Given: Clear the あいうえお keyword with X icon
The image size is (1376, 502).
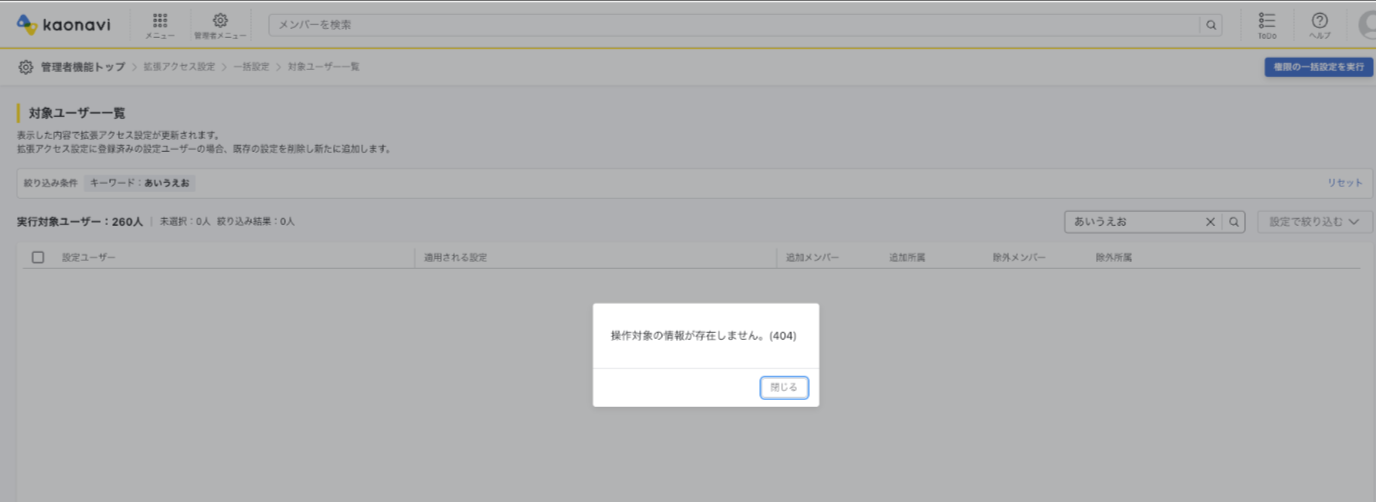Looking at the screenshot, I should pos(1209,222).
